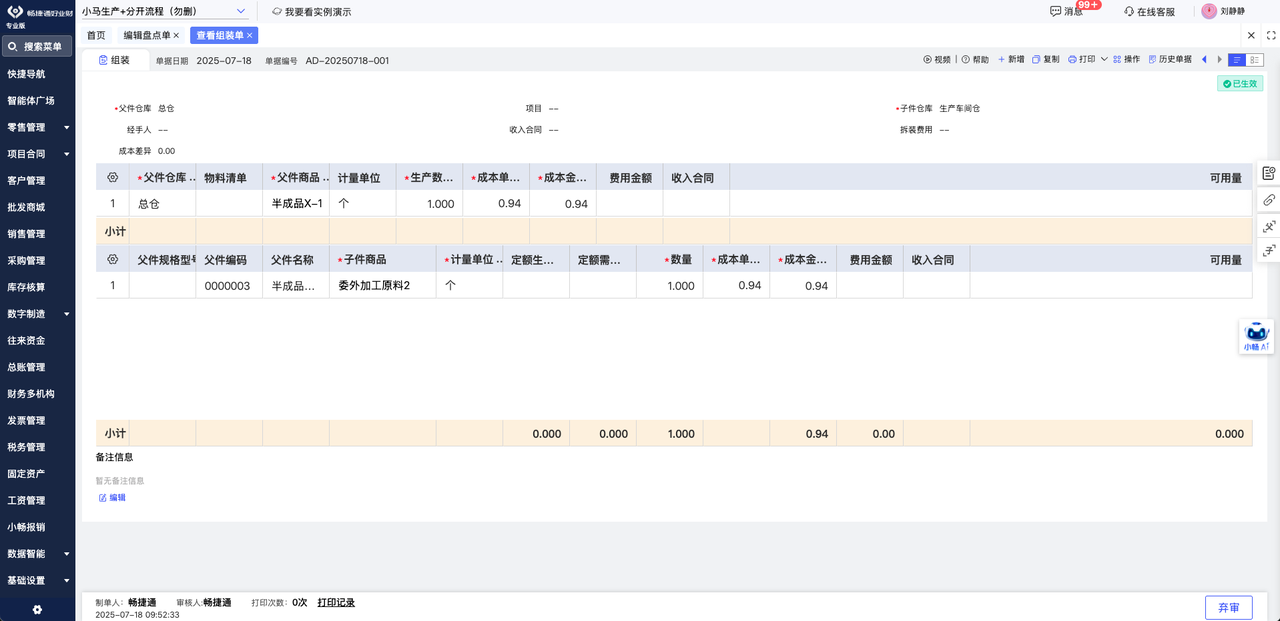
Task: Open the attachment link icon on right edge
Action: 1268,200
